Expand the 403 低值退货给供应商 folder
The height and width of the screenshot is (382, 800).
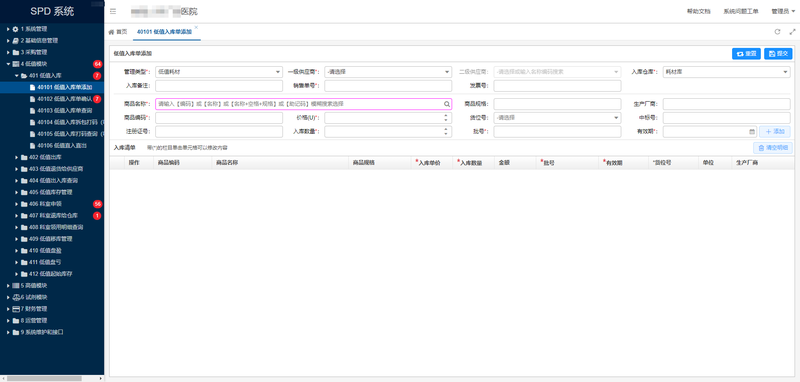coord(16,169)
